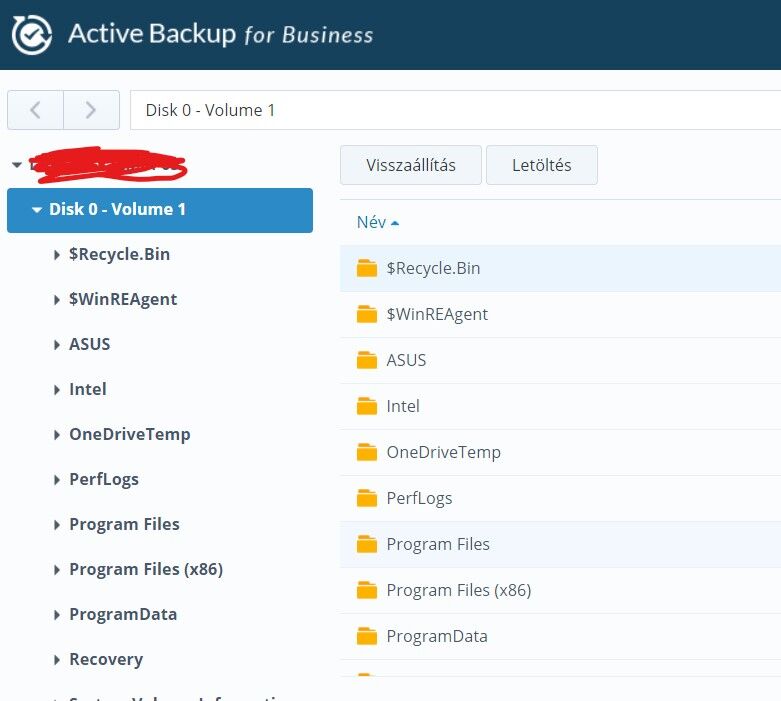Click the Disk 0 - Volume 1 path field

(x=455, y=110)
